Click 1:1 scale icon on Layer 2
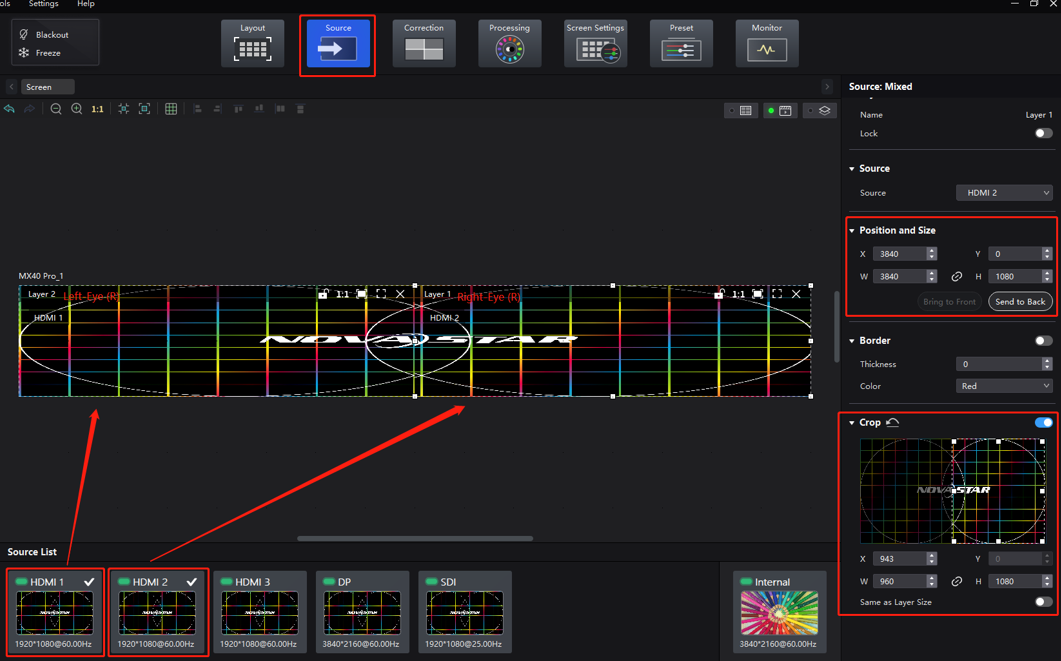The height and width of the screenshot is (661, 1061). (x=342, y=294)
